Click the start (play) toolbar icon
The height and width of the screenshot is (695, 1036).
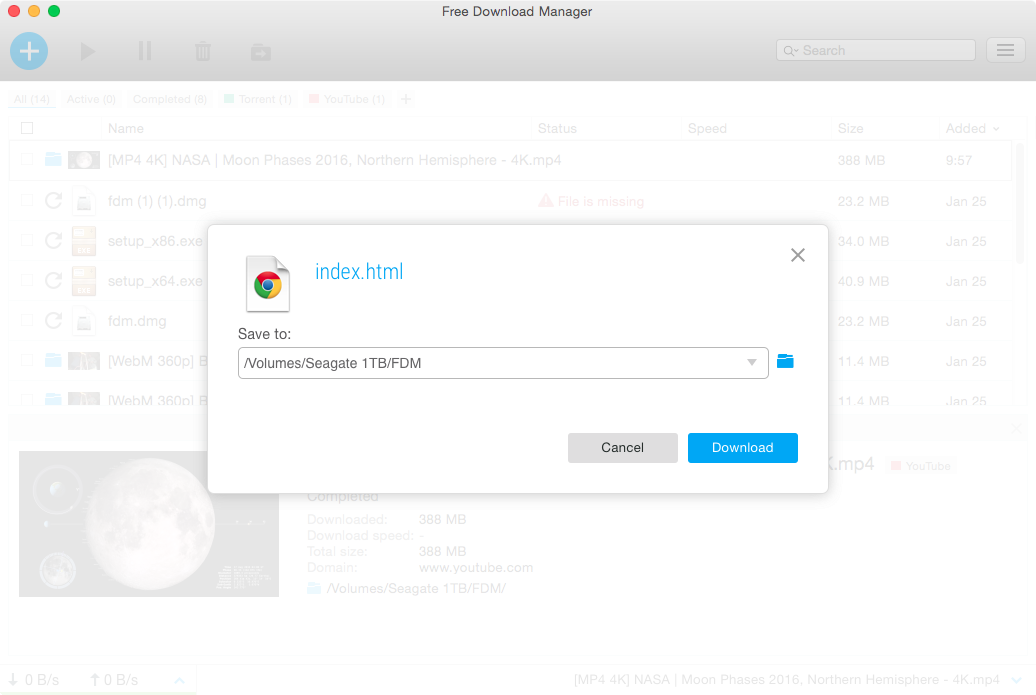87,52
